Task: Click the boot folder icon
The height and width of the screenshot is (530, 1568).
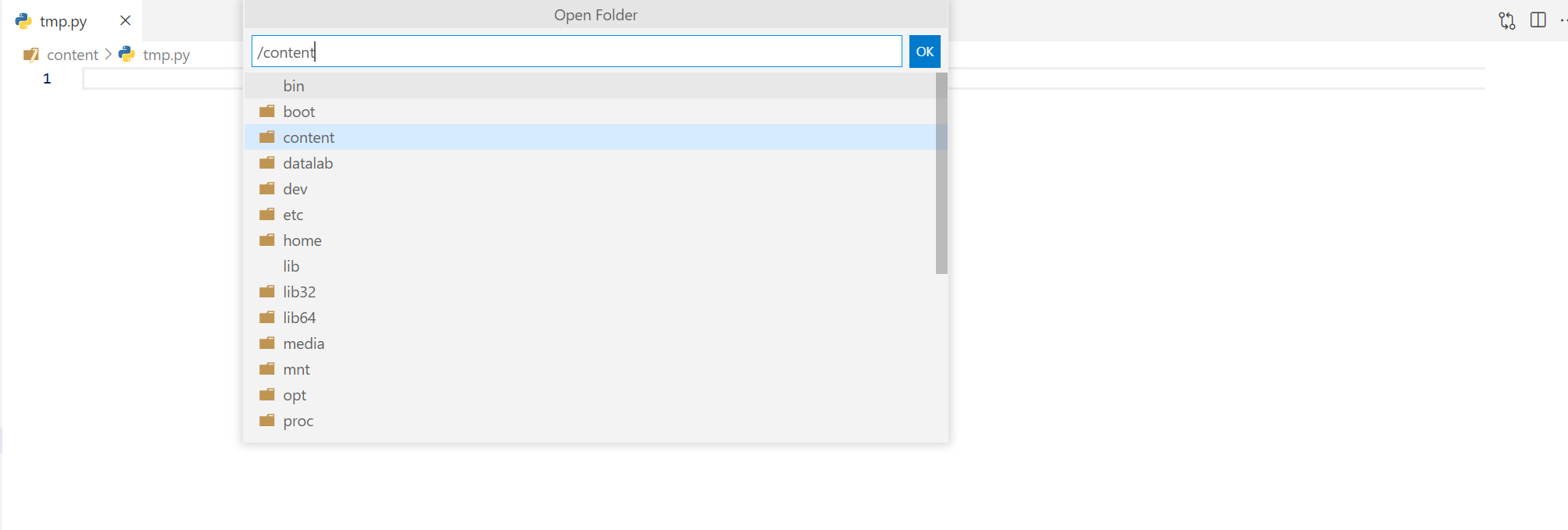Action: coord(267,111)
